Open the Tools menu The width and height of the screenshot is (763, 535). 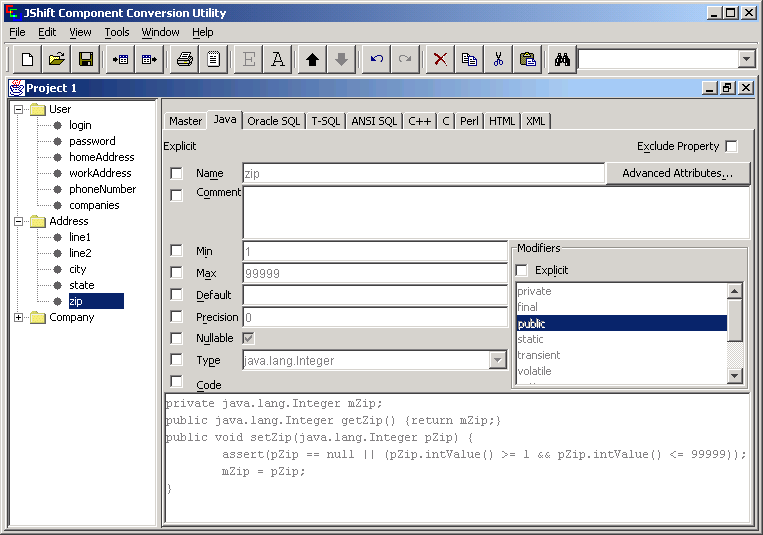point(117,32)
